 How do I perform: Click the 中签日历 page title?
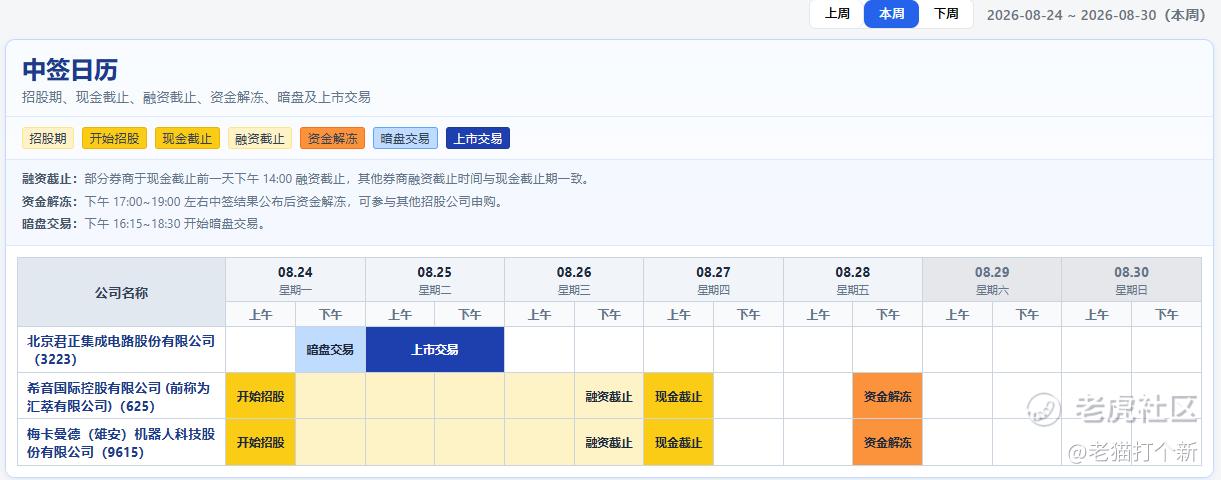(x=70, y=69)
